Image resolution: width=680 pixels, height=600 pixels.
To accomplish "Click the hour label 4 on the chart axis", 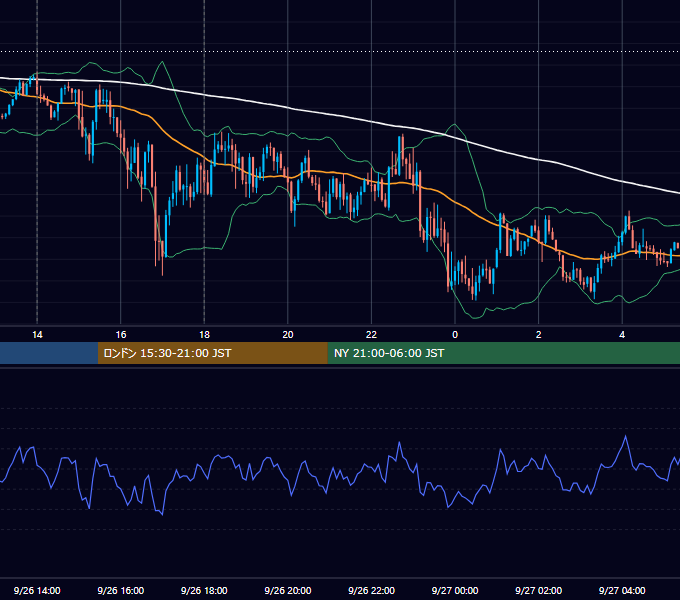I will point(622,335).
